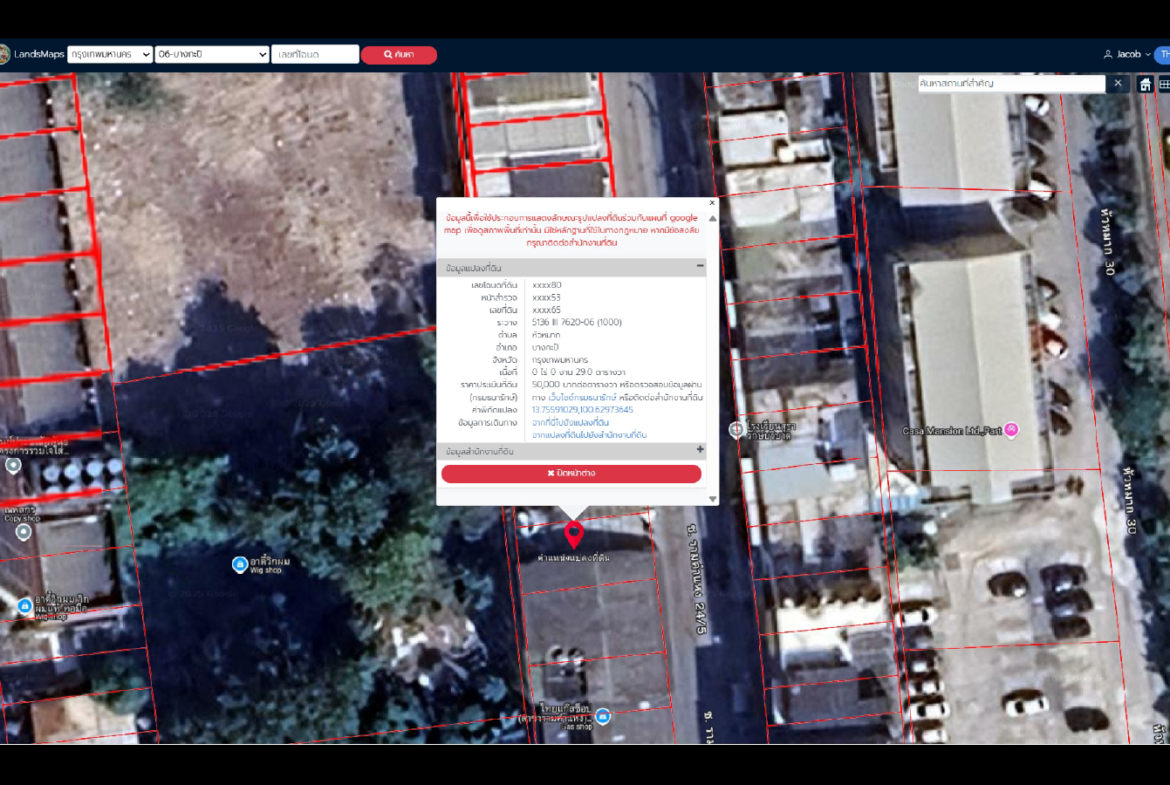
Task: Click the home icon on the map
Action: [1145, 84]
